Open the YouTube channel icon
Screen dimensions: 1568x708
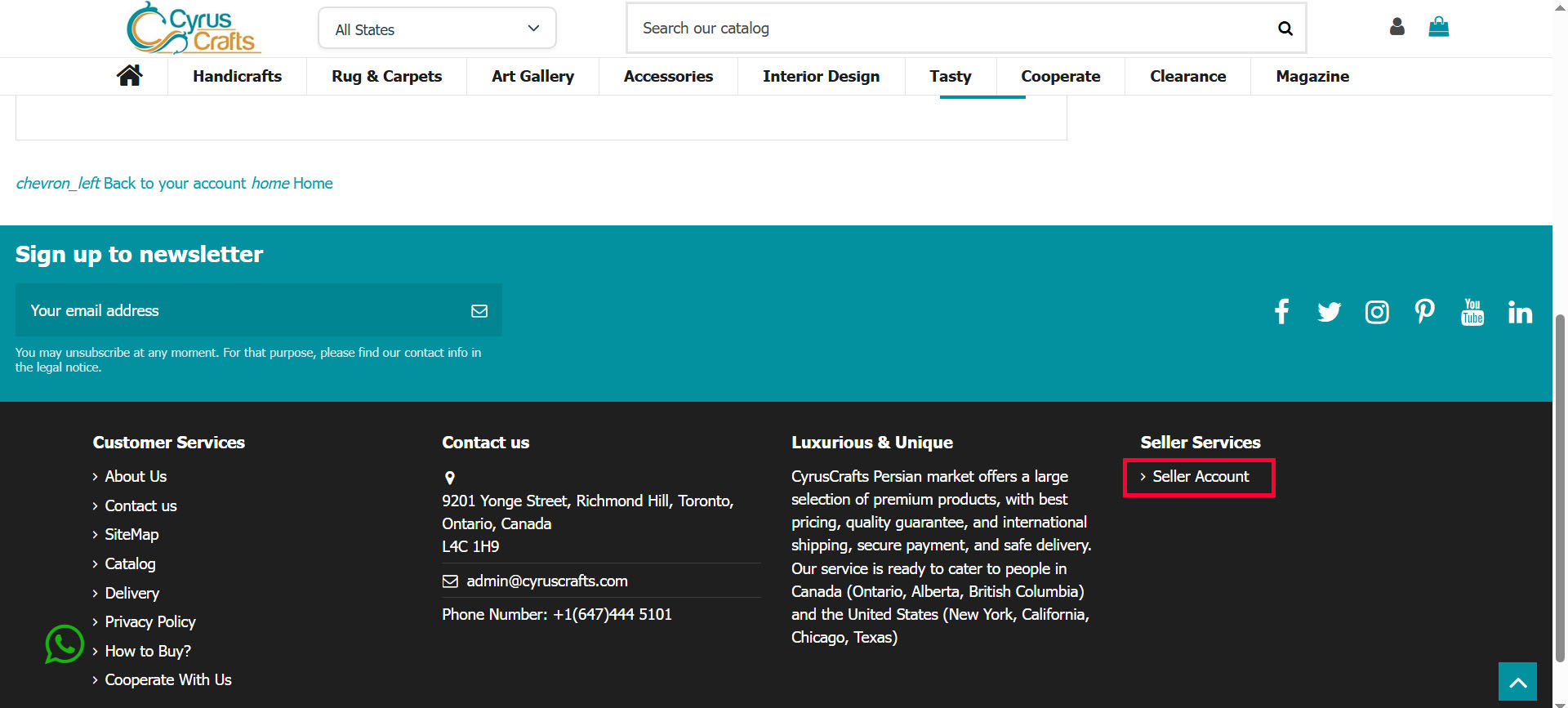pyautogui.click(x=1472, y=312)
